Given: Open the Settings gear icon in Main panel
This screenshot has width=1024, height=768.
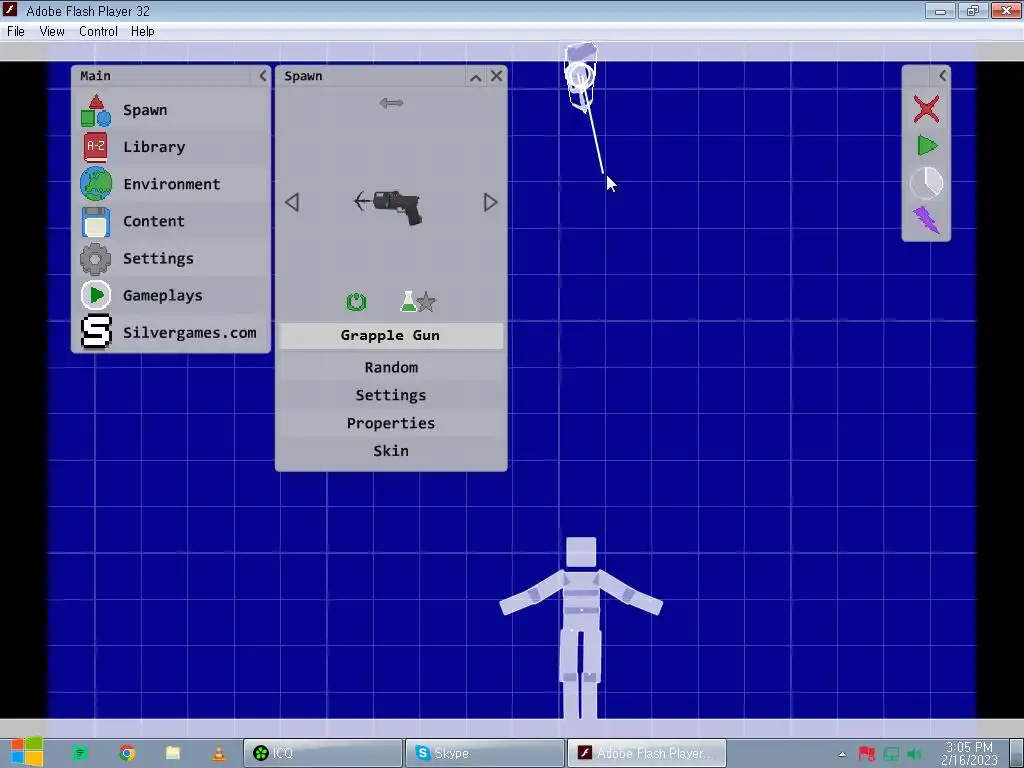Looking at the screenshot, I should tap(95, 259).
